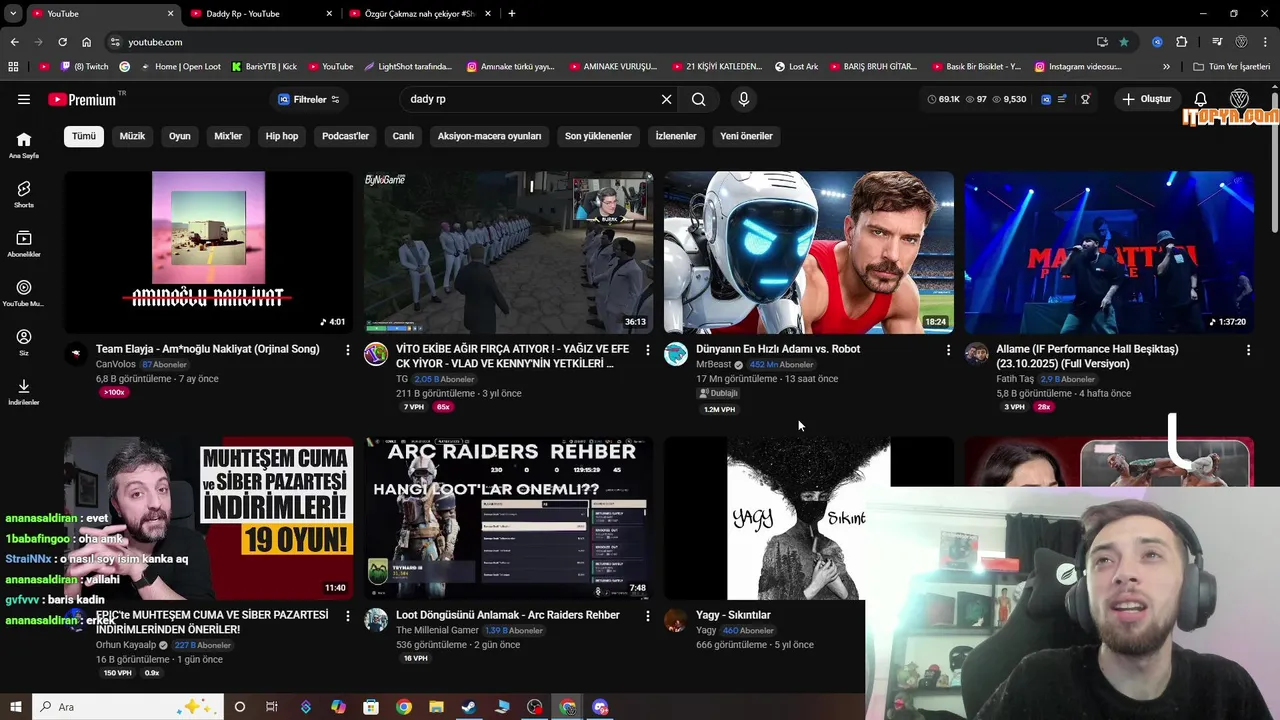
Task: Select the Mix'ler filter chip
Action: coord(228,136)
